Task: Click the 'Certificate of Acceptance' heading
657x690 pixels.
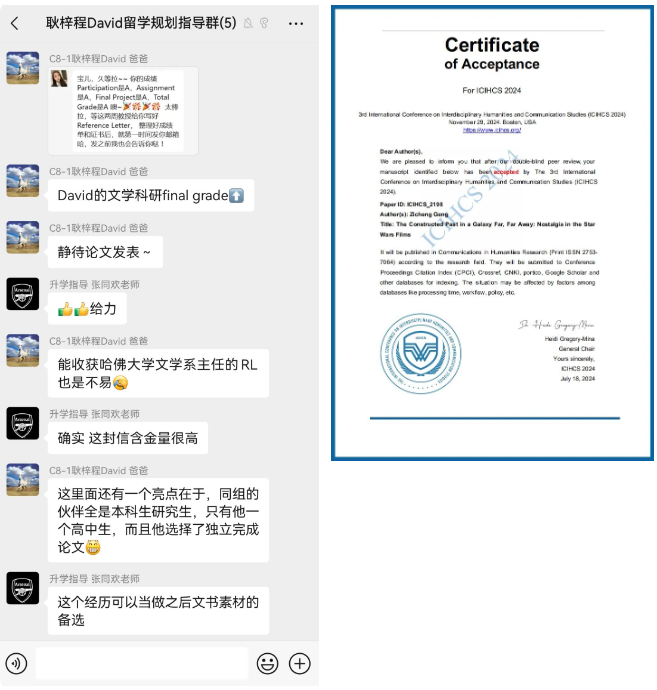Action: [492, 54]
